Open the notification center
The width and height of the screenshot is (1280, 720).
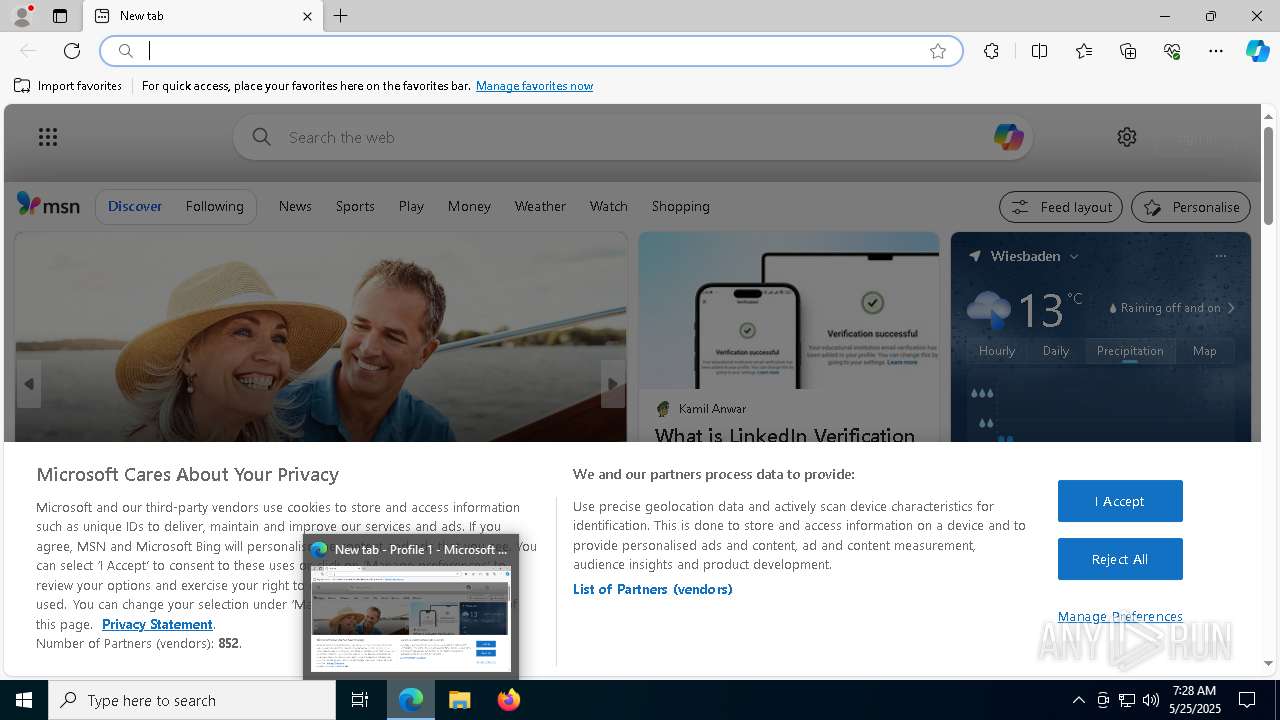(x=1247, y=700)
